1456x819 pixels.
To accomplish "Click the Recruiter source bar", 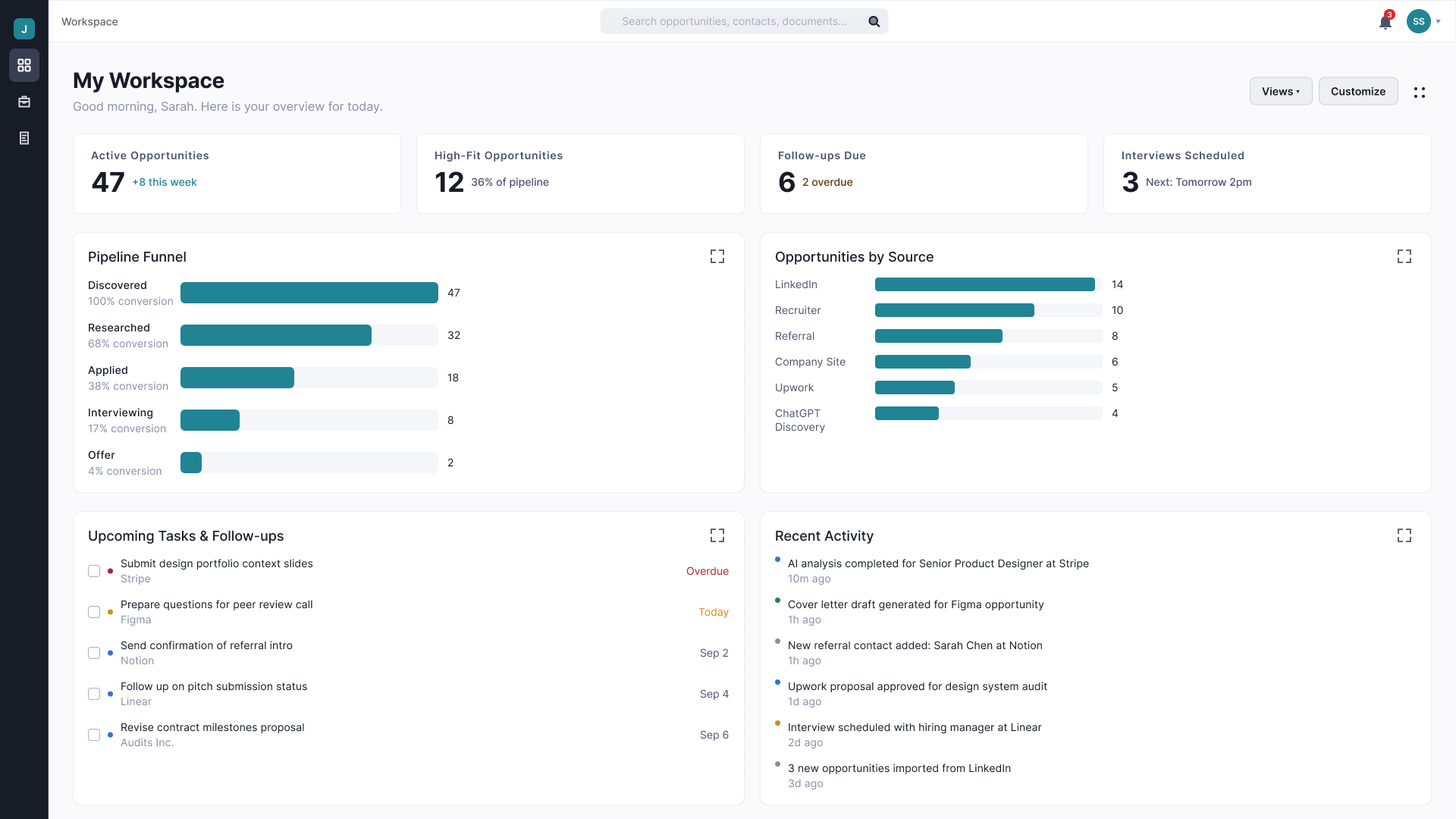I will point(955,310).
